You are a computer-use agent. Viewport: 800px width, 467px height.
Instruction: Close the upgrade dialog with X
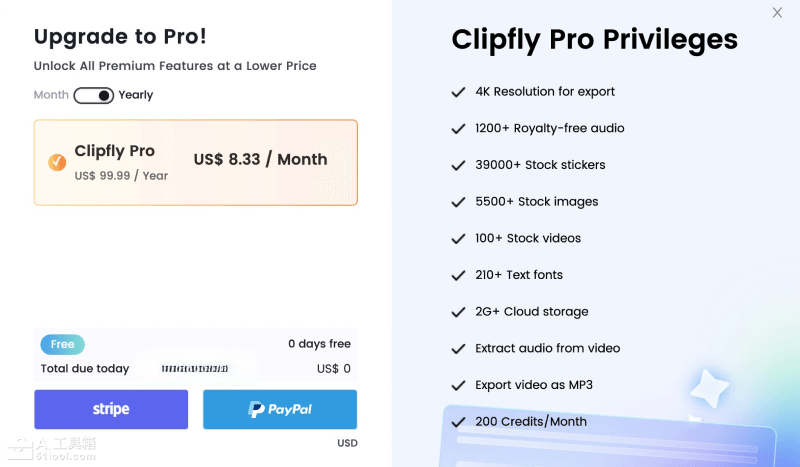tap(777, 13)
